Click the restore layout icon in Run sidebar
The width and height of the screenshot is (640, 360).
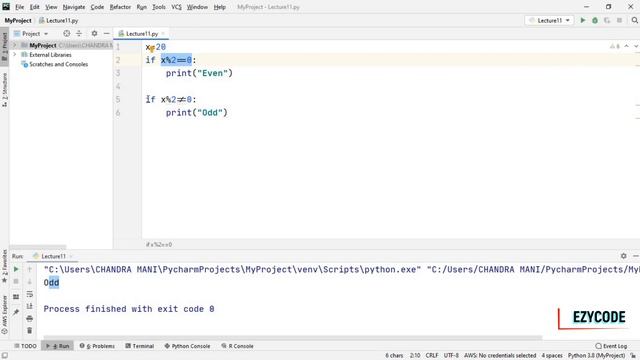[16, 297]
